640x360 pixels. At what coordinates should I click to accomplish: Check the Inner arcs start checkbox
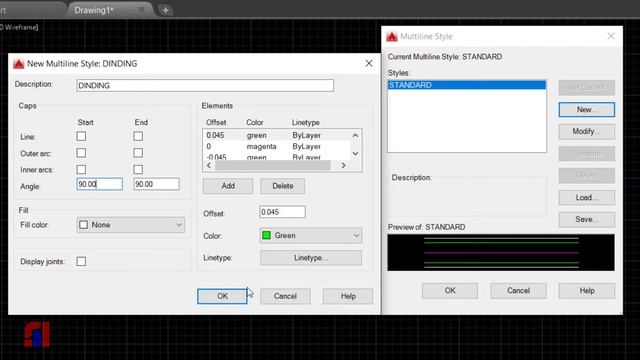coord(81,169)
